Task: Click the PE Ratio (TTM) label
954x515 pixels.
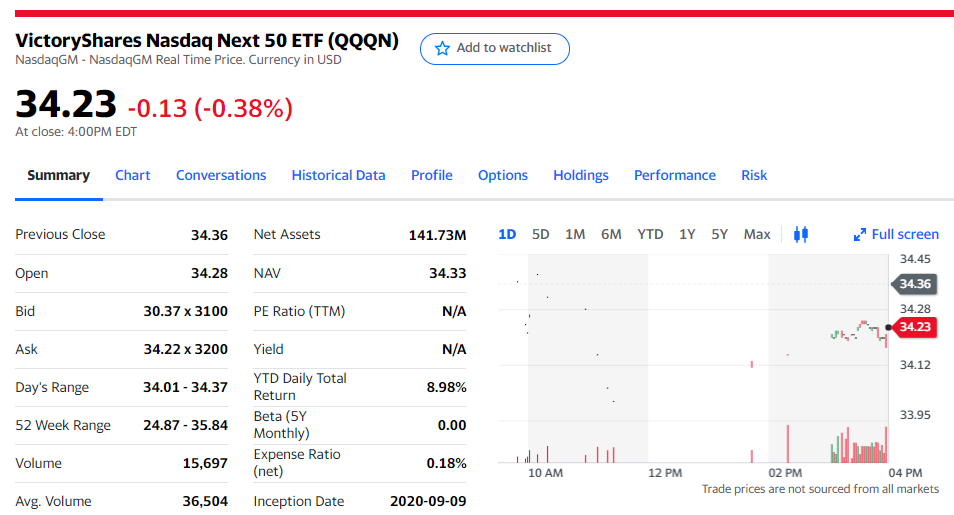Action: tap(299, 311)
